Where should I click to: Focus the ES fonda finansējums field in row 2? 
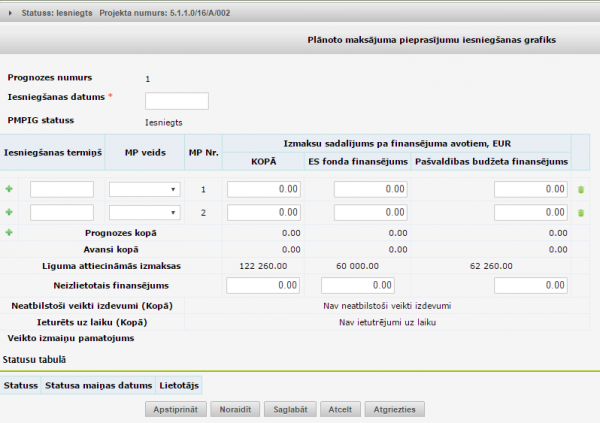click(370, 212)
